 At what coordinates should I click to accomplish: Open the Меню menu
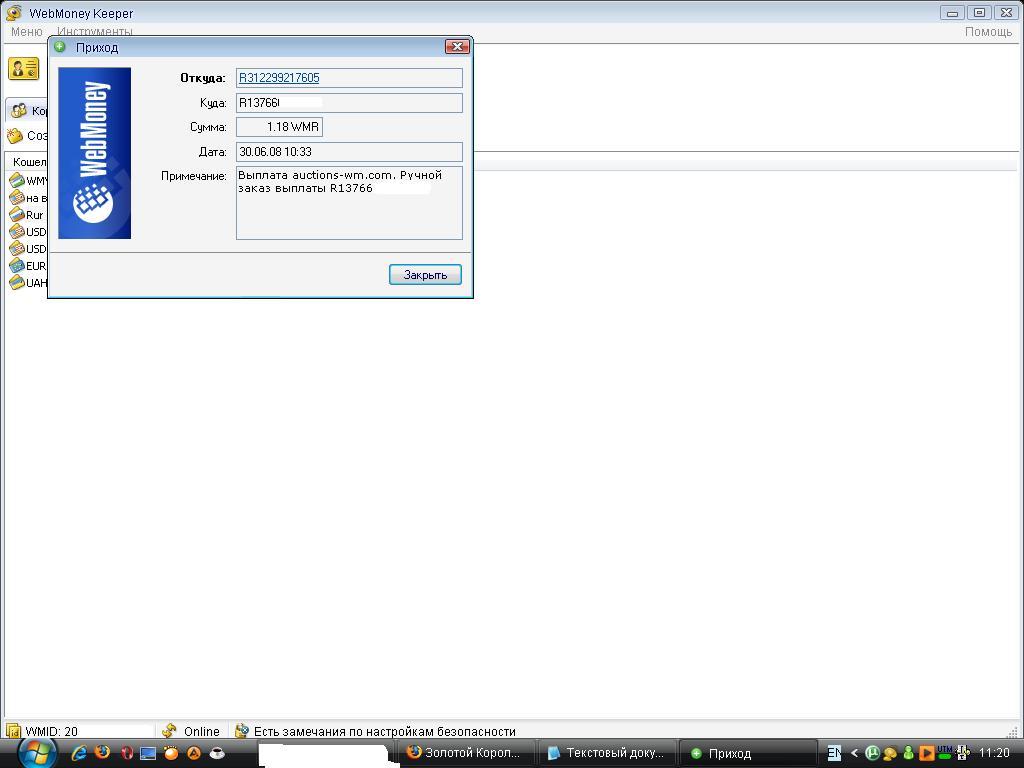(x=26, y=32)
